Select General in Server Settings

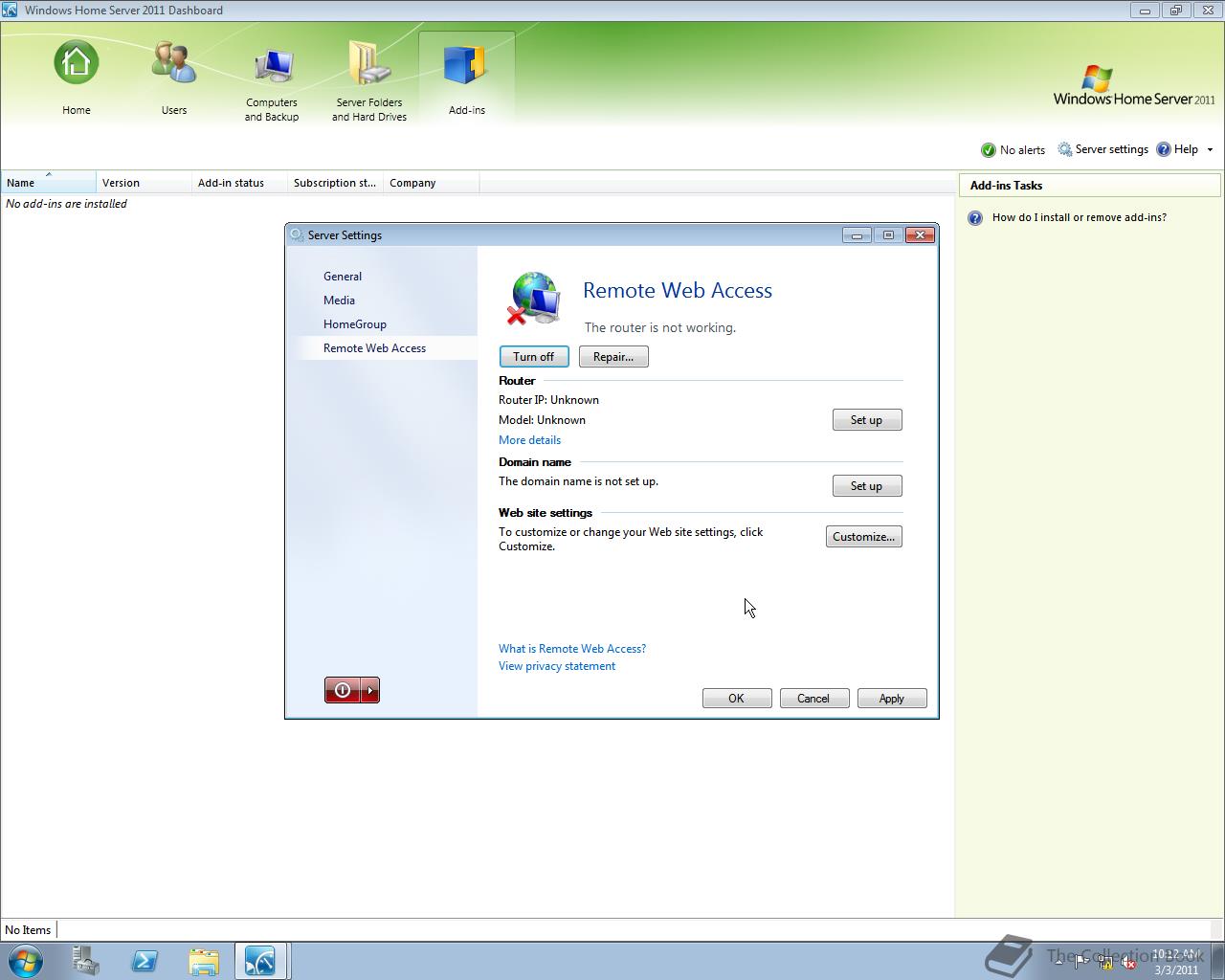343,277
